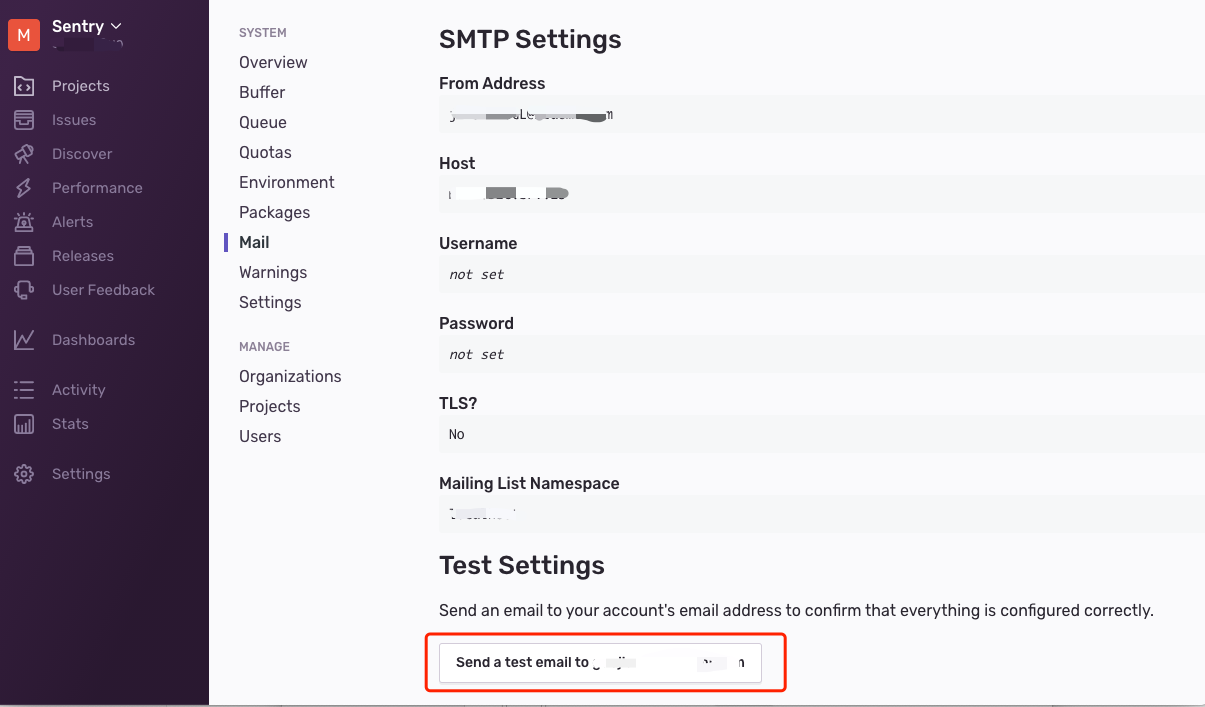Open the Overview system page
This screenshot has width=1205, height=707.
[273, 62]
